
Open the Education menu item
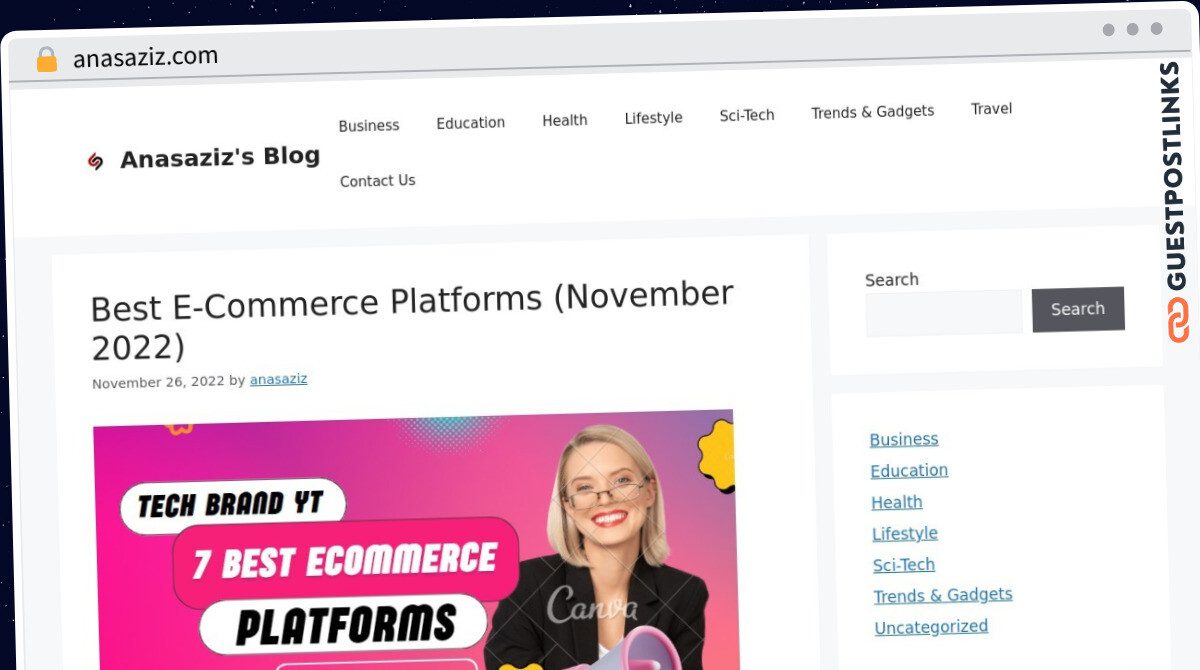[x=470, y=123]
